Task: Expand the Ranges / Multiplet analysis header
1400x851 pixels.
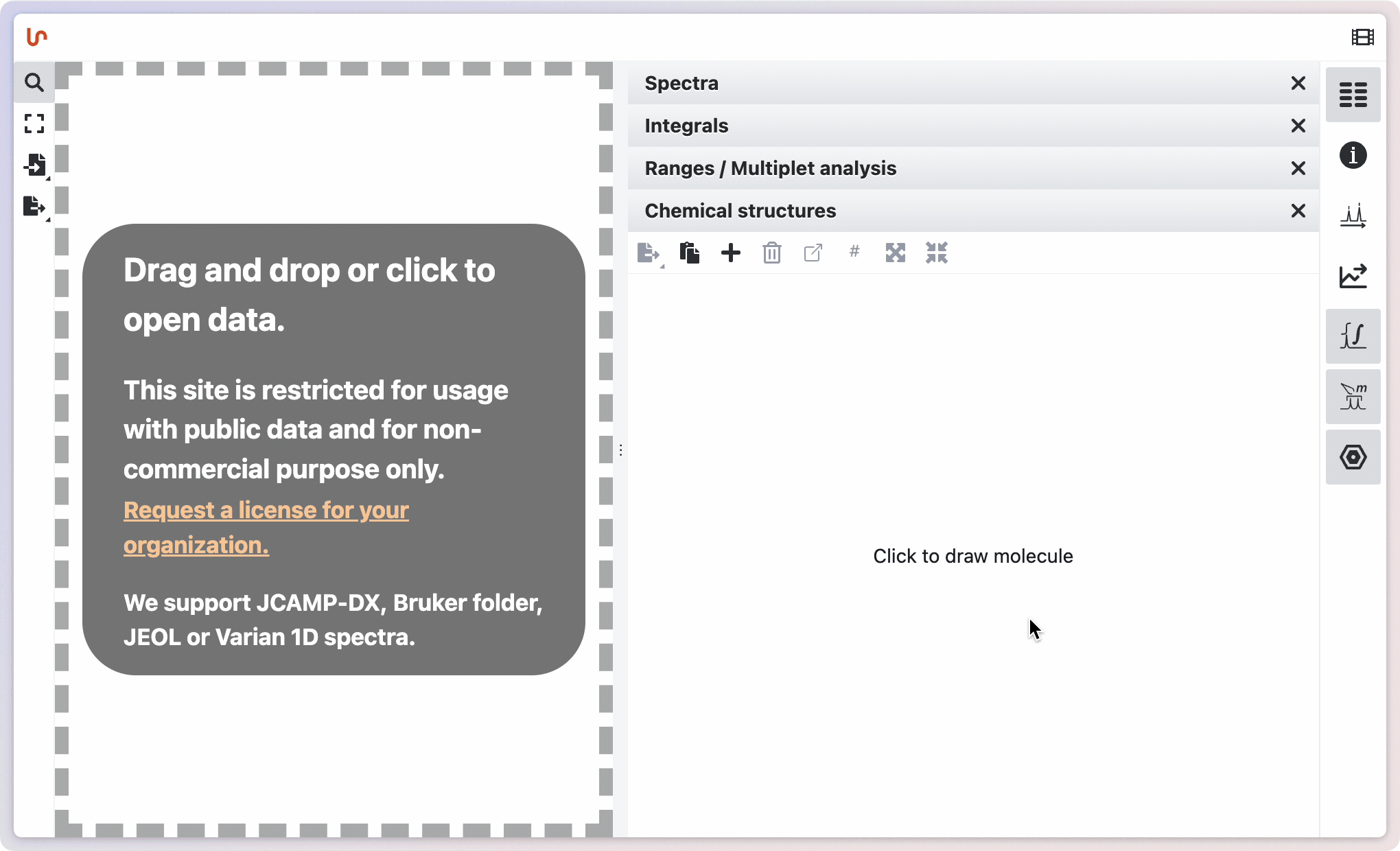Action: [770, 168]
